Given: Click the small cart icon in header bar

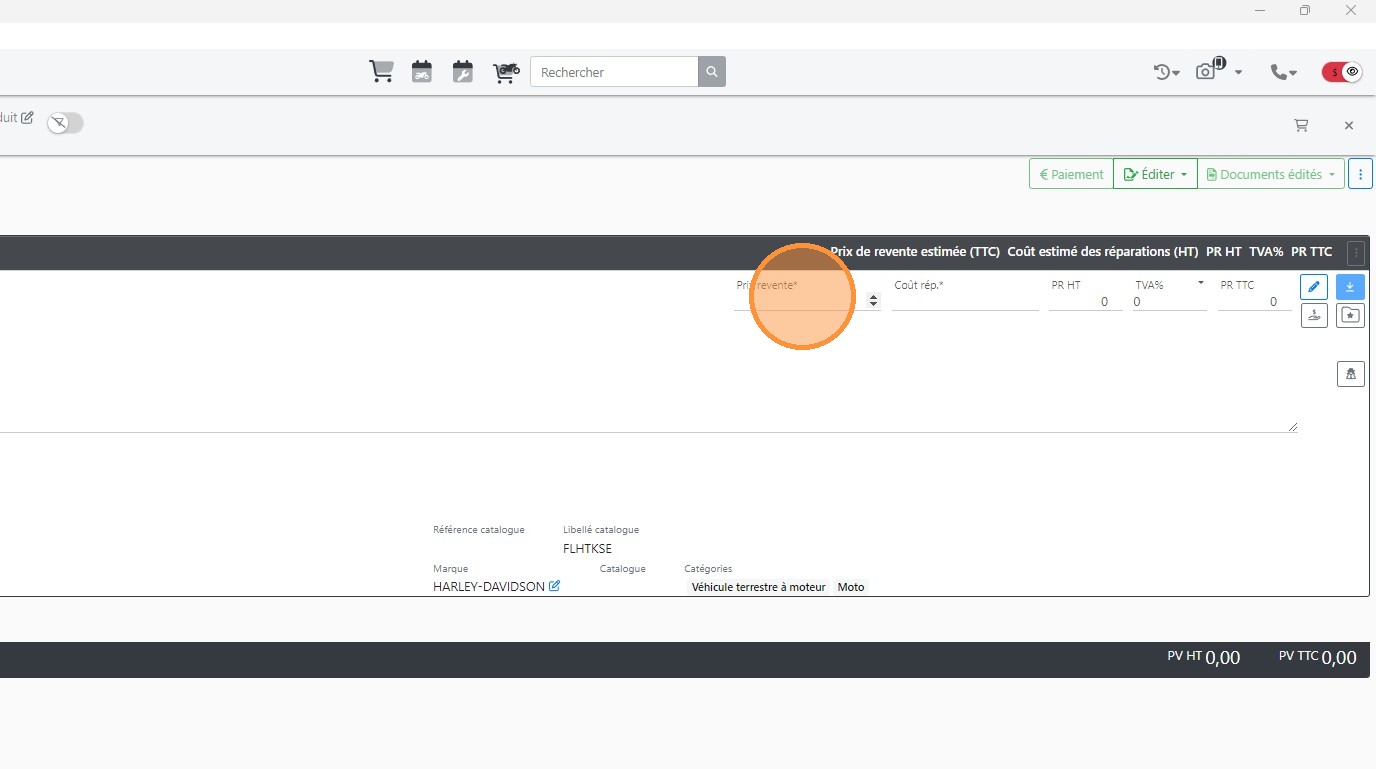Looking at the screenshot, I should [x=1301, y=125].
